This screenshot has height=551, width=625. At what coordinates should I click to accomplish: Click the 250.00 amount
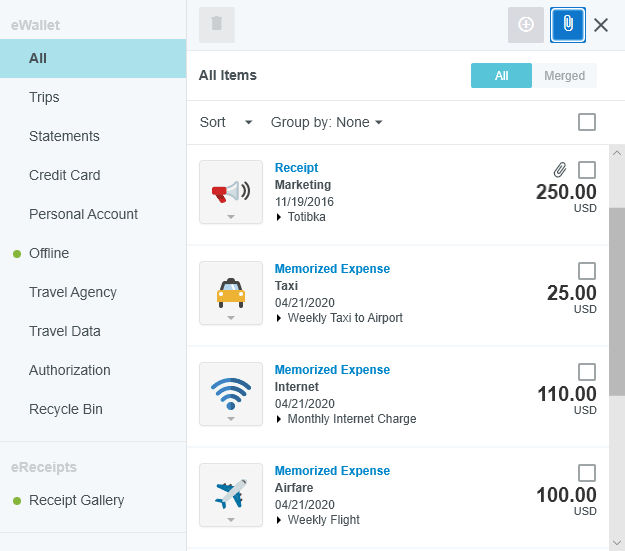click(x=566, y=192)
